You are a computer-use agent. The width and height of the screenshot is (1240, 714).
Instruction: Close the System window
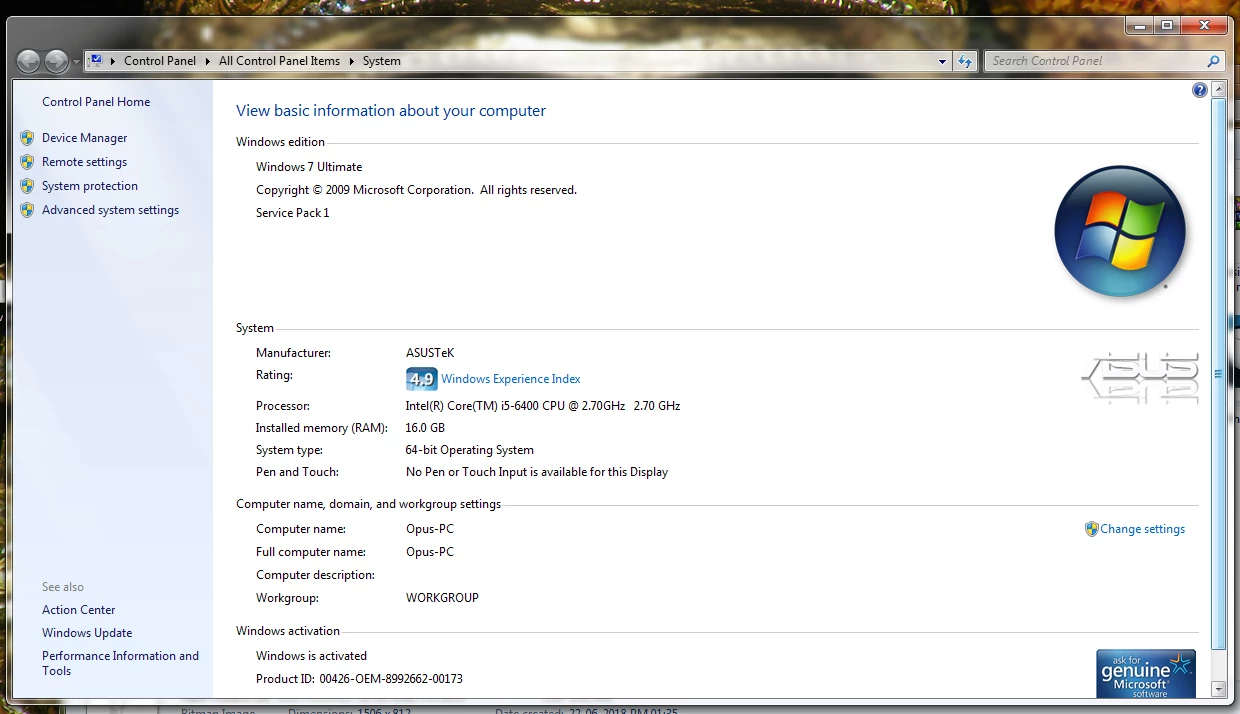1204,26
